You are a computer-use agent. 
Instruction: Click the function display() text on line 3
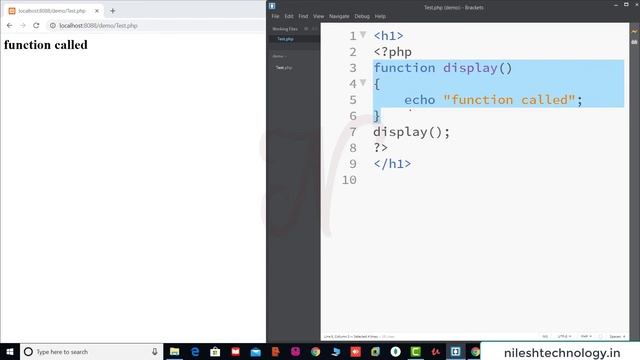(443, 68)
